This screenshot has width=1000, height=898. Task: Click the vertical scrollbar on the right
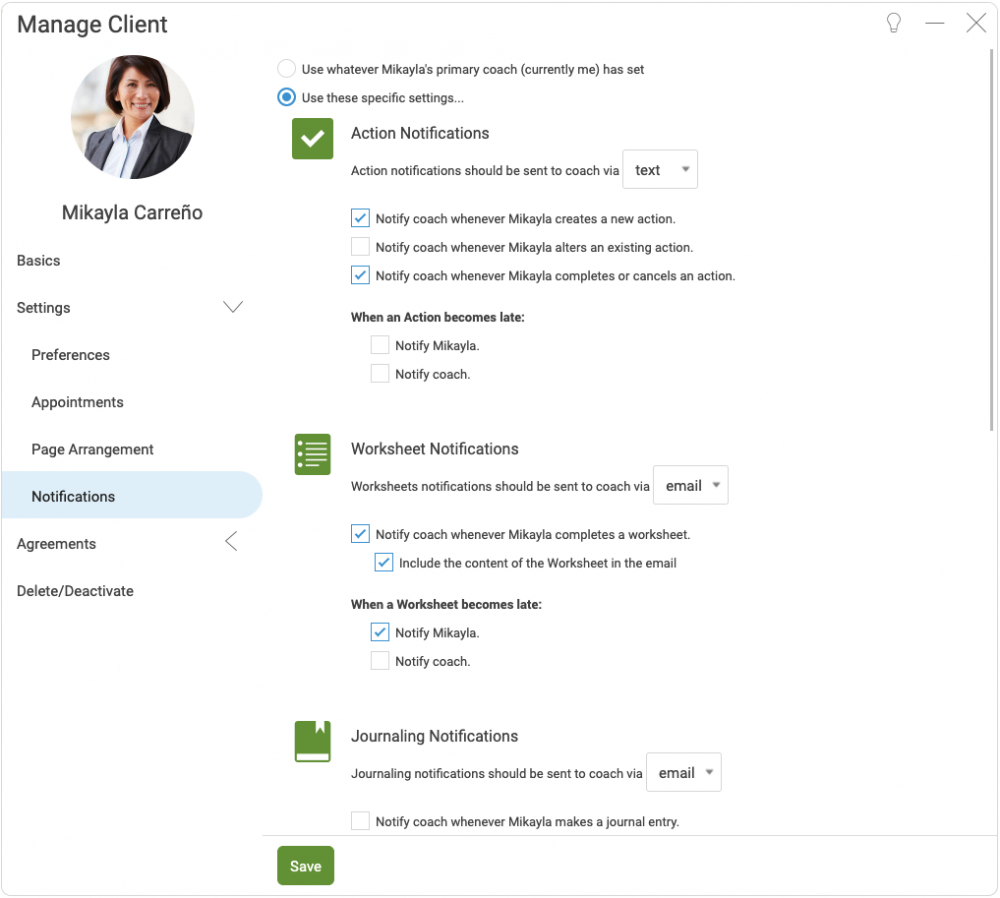point(991,240)
